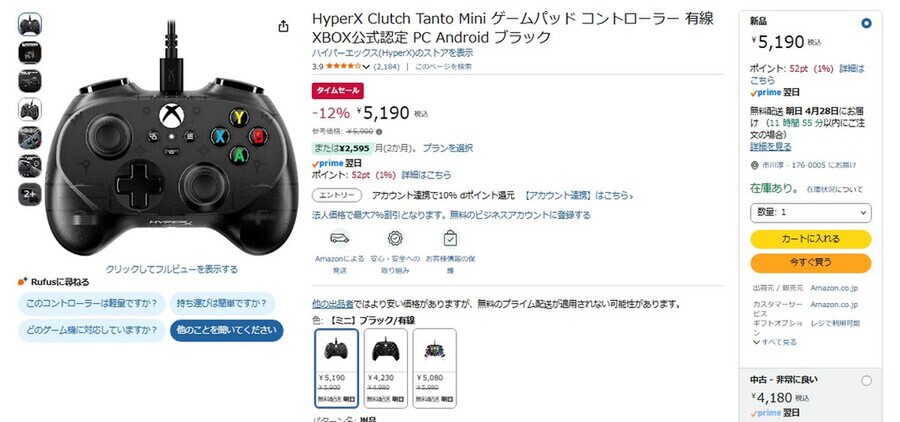
Task: Expand すべて見る seller details
Action: point(774,342)
